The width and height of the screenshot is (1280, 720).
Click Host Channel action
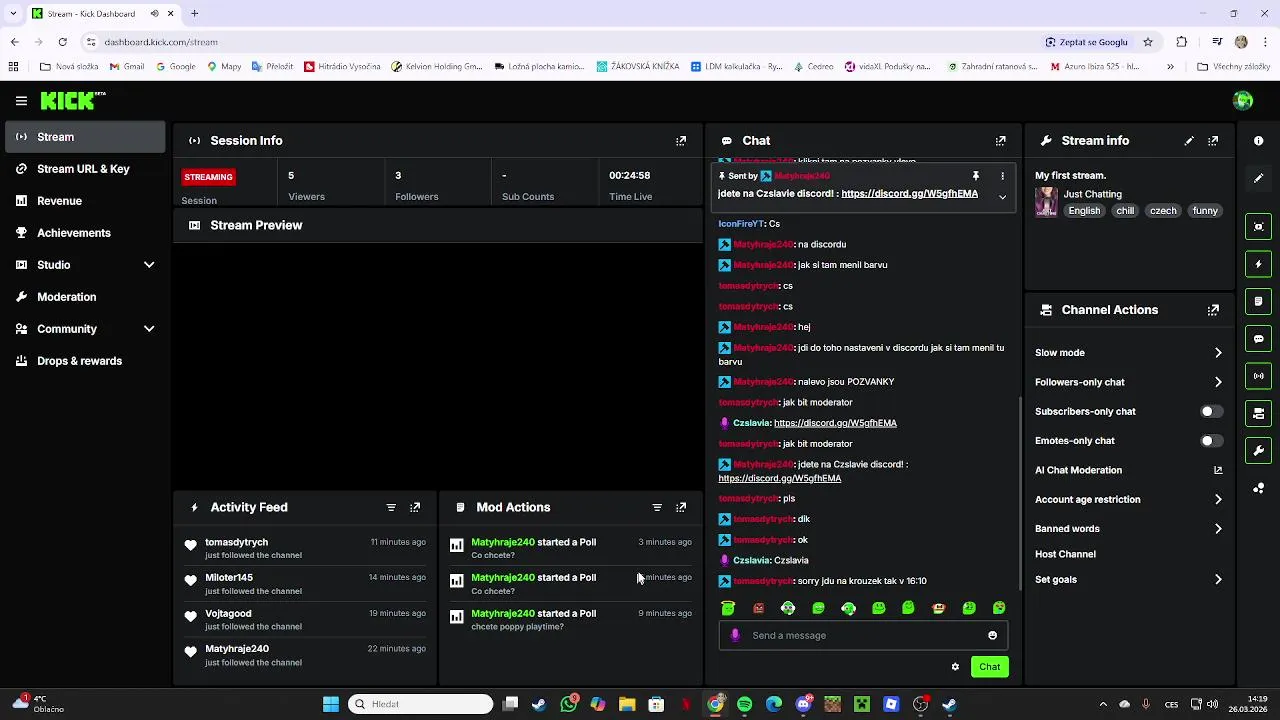click(1065, 554)
